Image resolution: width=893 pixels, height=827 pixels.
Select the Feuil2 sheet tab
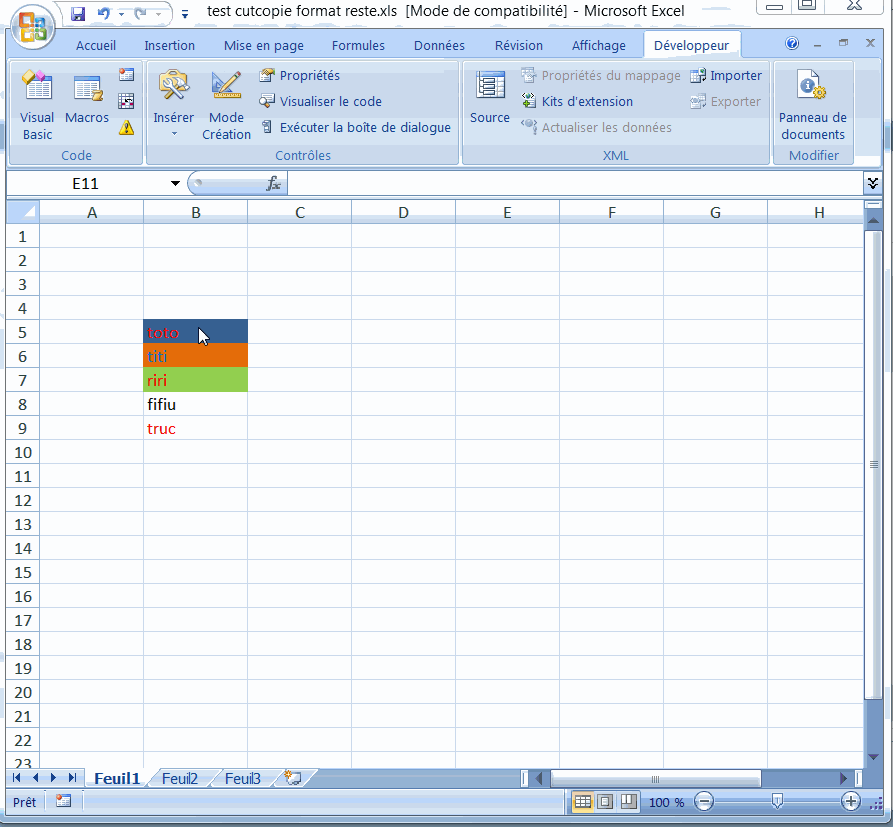(x=178, y=777)
